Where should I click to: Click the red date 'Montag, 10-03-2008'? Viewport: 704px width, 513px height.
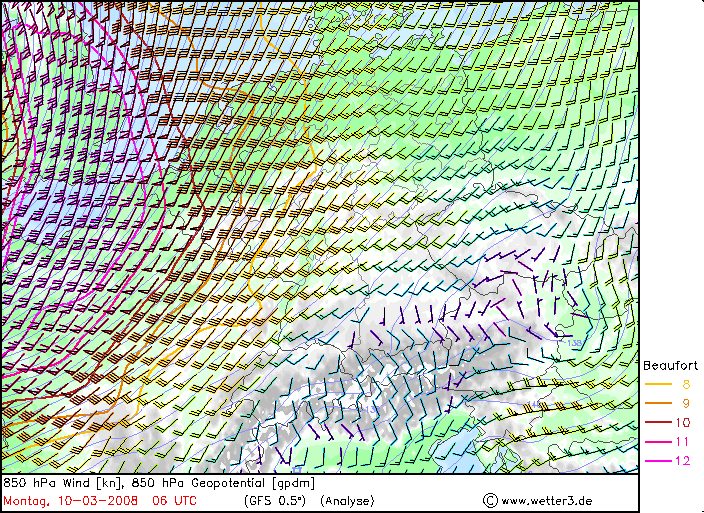(70, 499)
